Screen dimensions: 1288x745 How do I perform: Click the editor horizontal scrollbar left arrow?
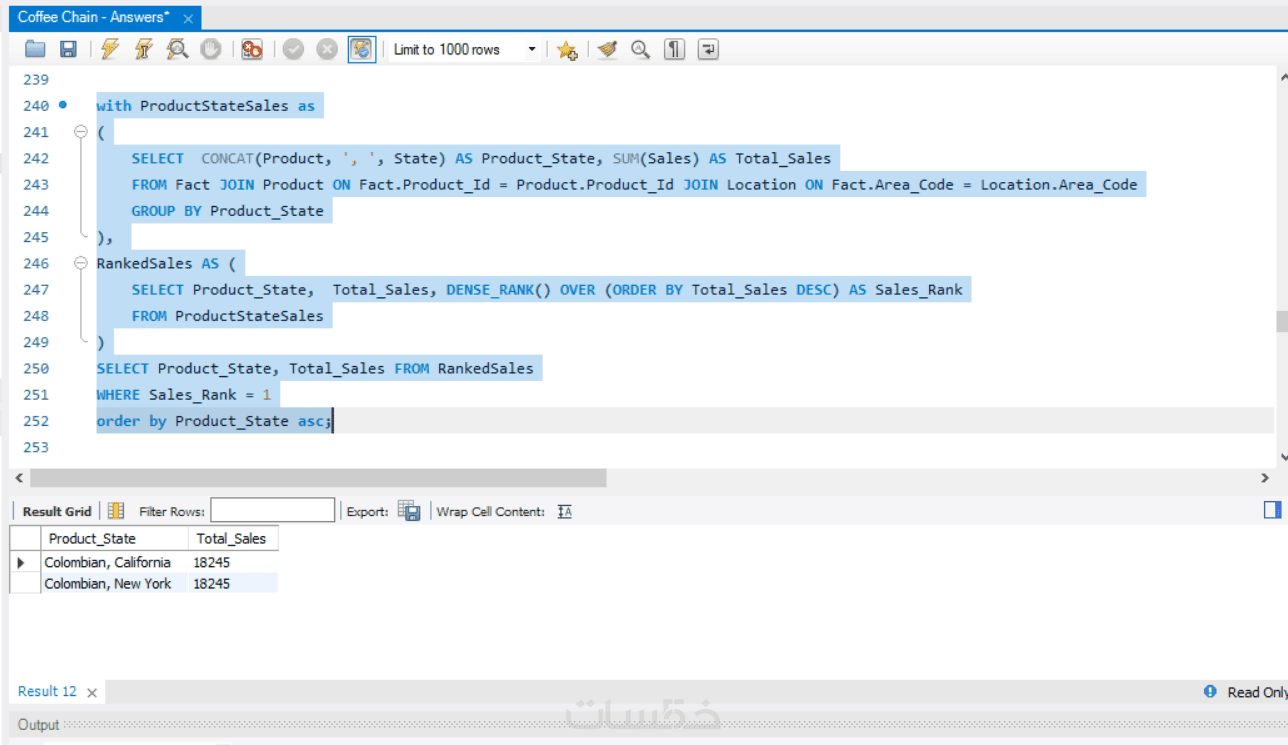coord(20,478)
